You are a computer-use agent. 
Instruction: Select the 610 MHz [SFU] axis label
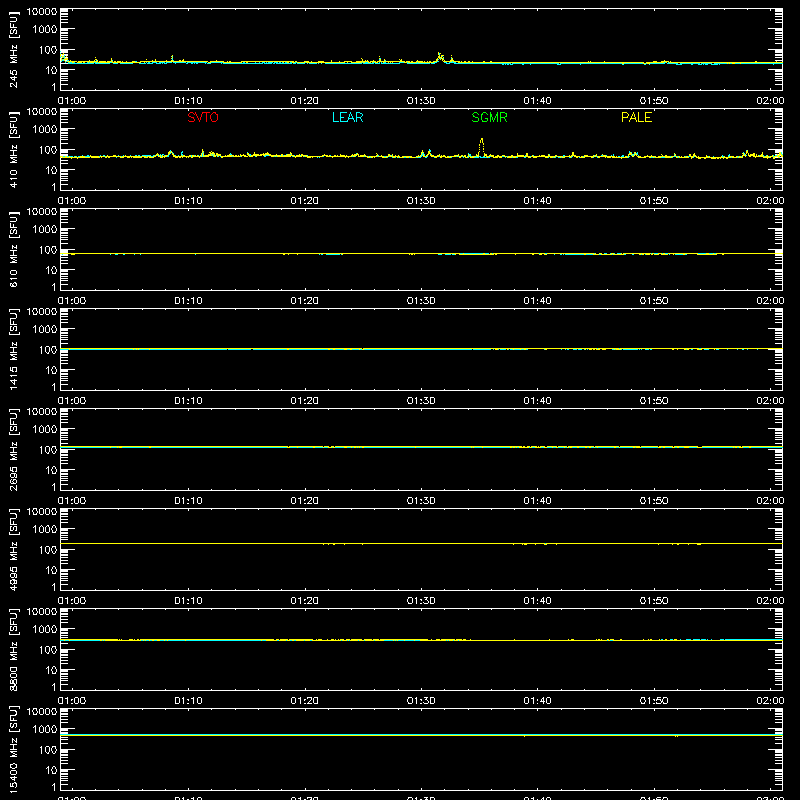13,249
